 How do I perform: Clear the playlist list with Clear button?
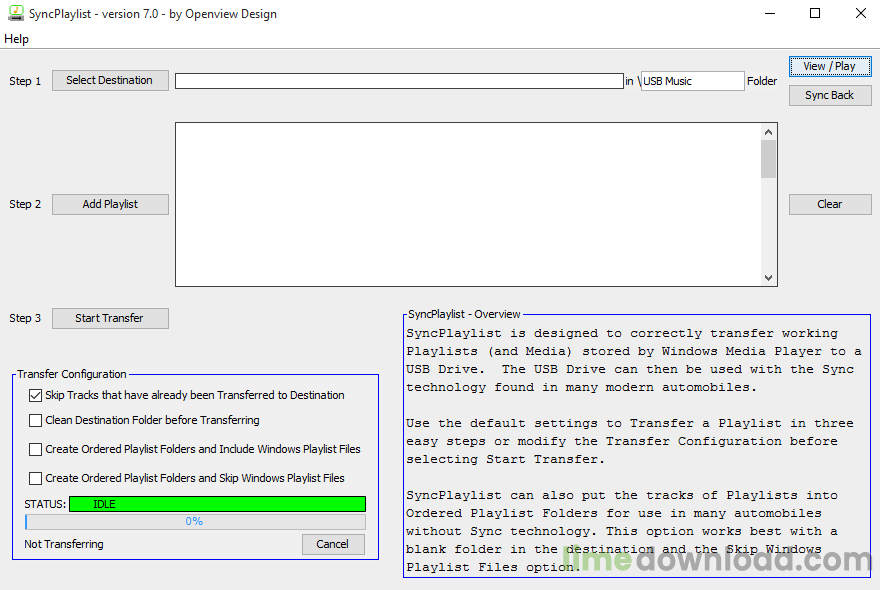pyautogui.click(x=829, y=204)
